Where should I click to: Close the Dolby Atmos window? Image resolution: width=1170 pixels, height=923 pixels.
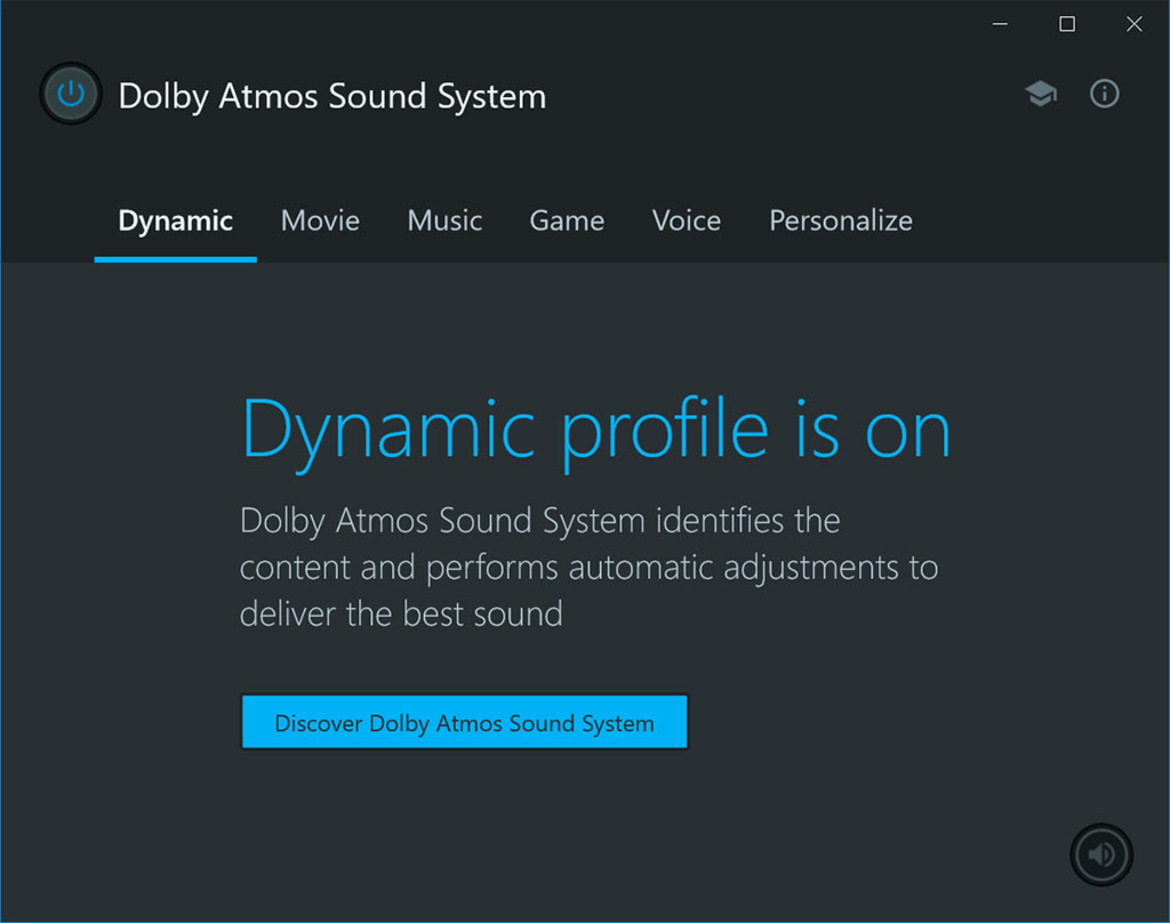[x=1134, y=25]
